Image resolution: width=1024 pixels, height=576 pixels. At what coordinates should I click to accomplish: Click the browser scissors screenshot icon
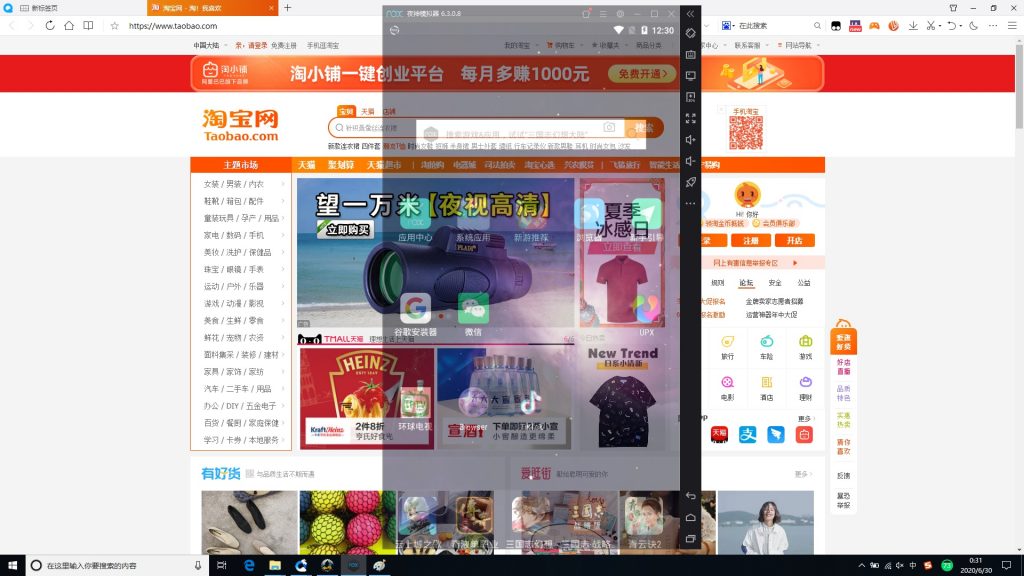point(931,25)
